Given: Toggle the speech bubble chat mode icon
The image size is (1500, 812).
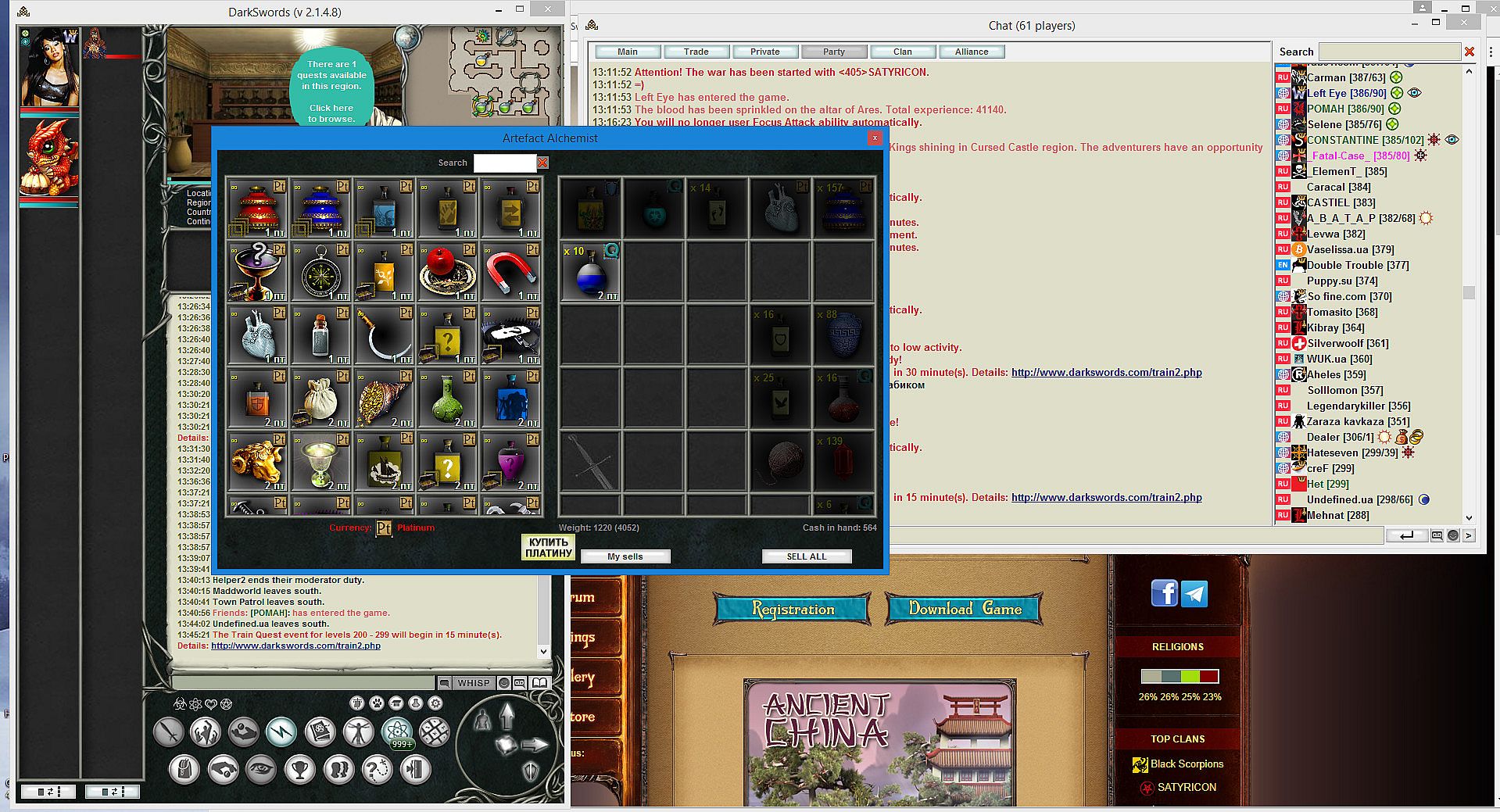Looking at the screenshot, I should tap(444, 682).
